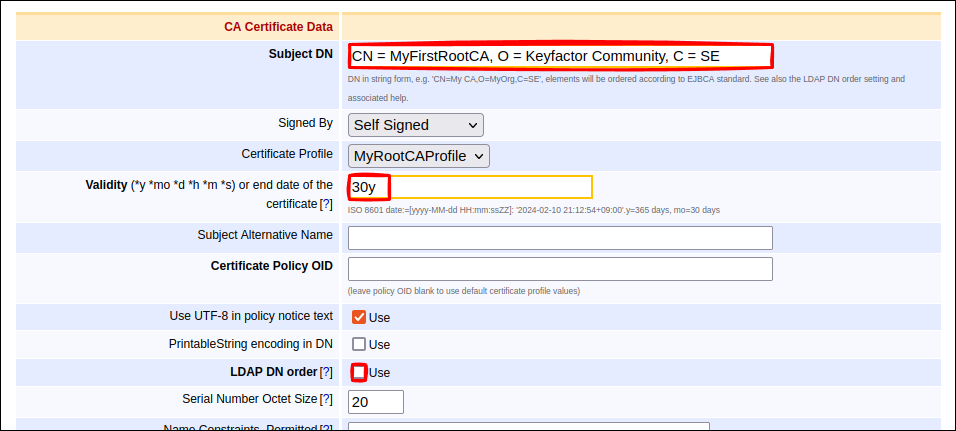Click the Subject Alternative Name field
Image resolution: width=956 pixels, height=431 pixels.
pyautogui.click(x=560, y=238)
